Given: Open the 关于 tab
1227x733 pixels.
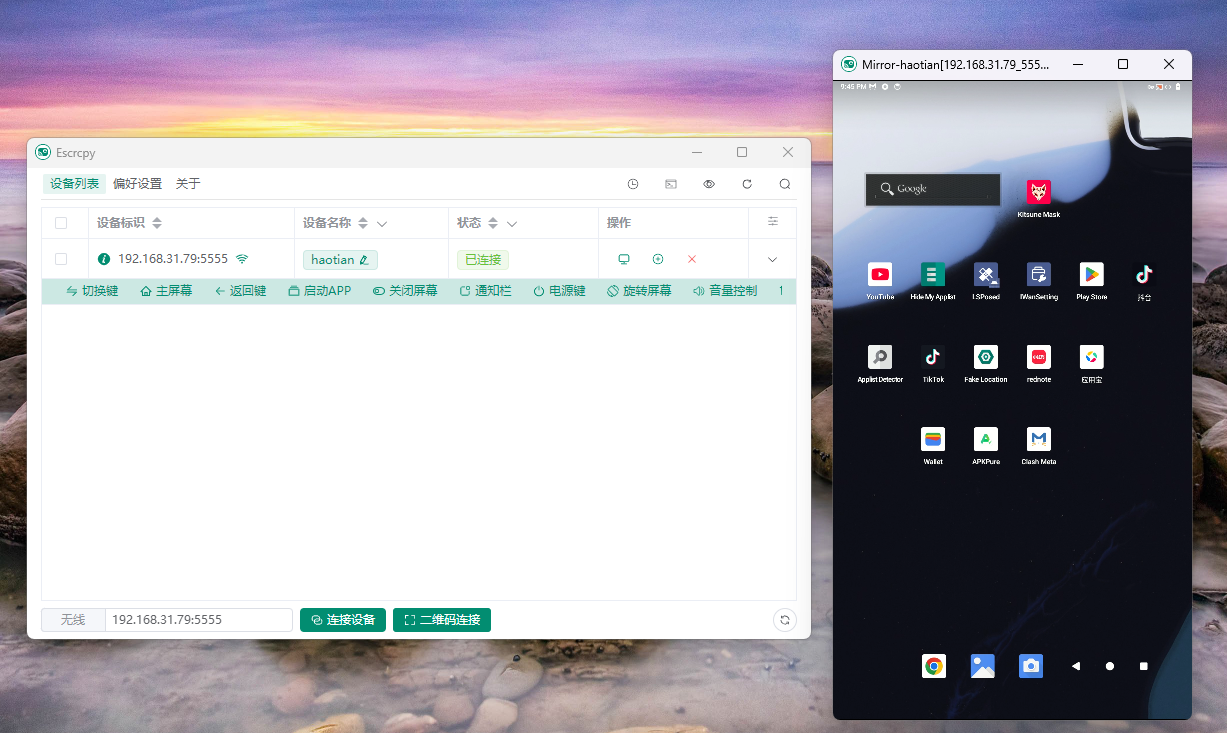Looking at the screenshot, I should pyautogui.click(x=188, y=184).
